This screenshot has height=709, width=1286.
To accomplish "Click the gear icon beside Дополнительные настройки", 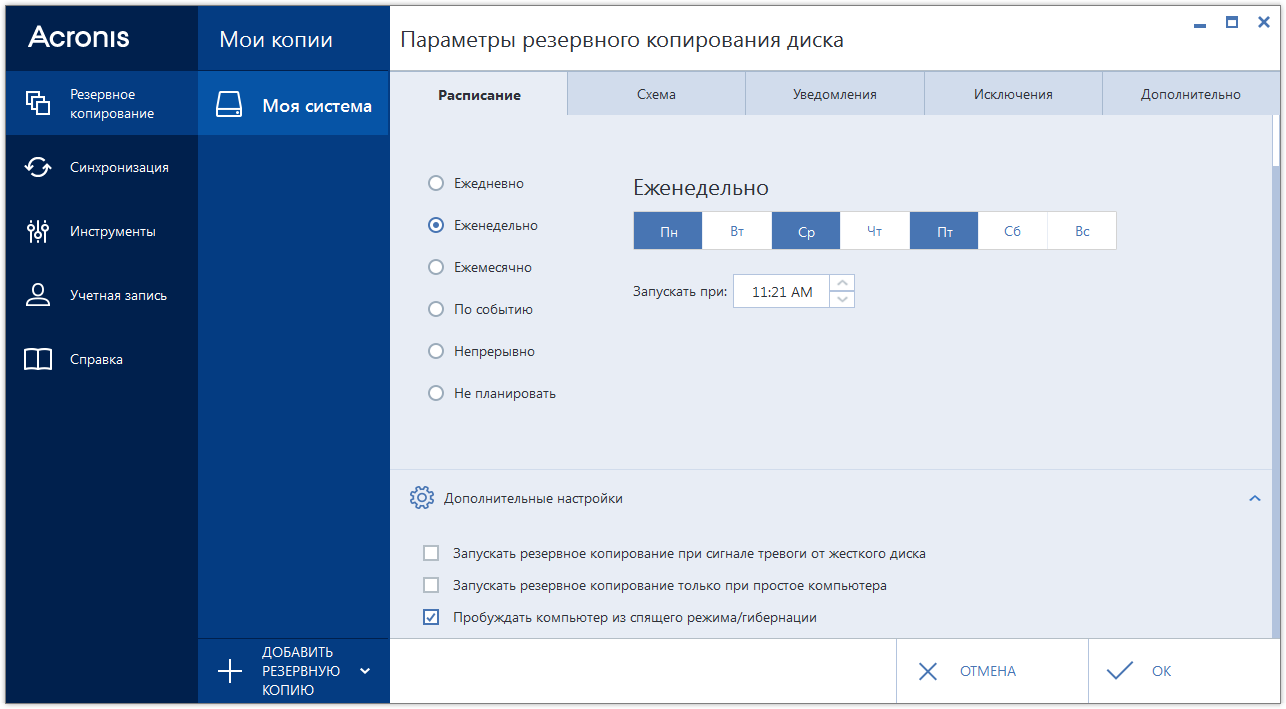I will pos(422,498).
